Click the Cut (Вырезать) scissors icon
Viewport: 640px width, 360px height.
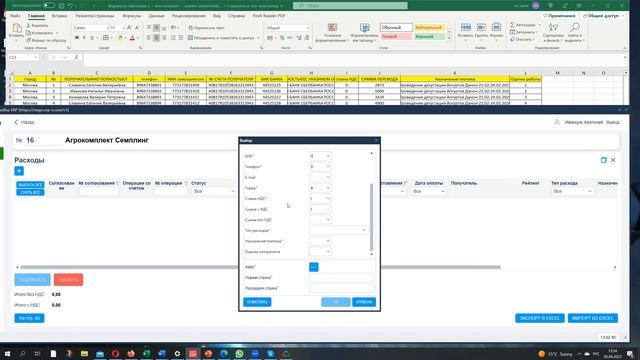29,25
